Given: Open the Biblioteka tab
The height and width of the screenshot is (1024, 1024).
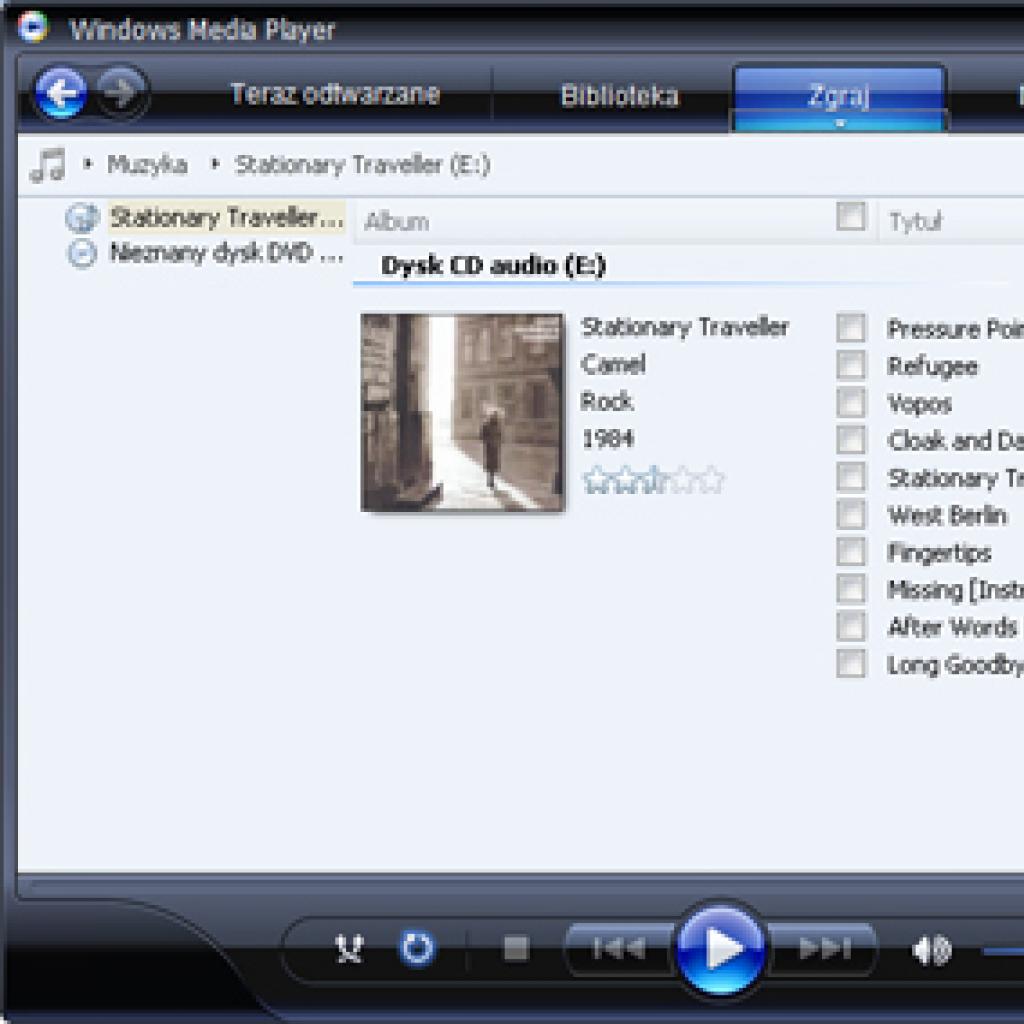Looking at the screenshot, I should 620,96.
